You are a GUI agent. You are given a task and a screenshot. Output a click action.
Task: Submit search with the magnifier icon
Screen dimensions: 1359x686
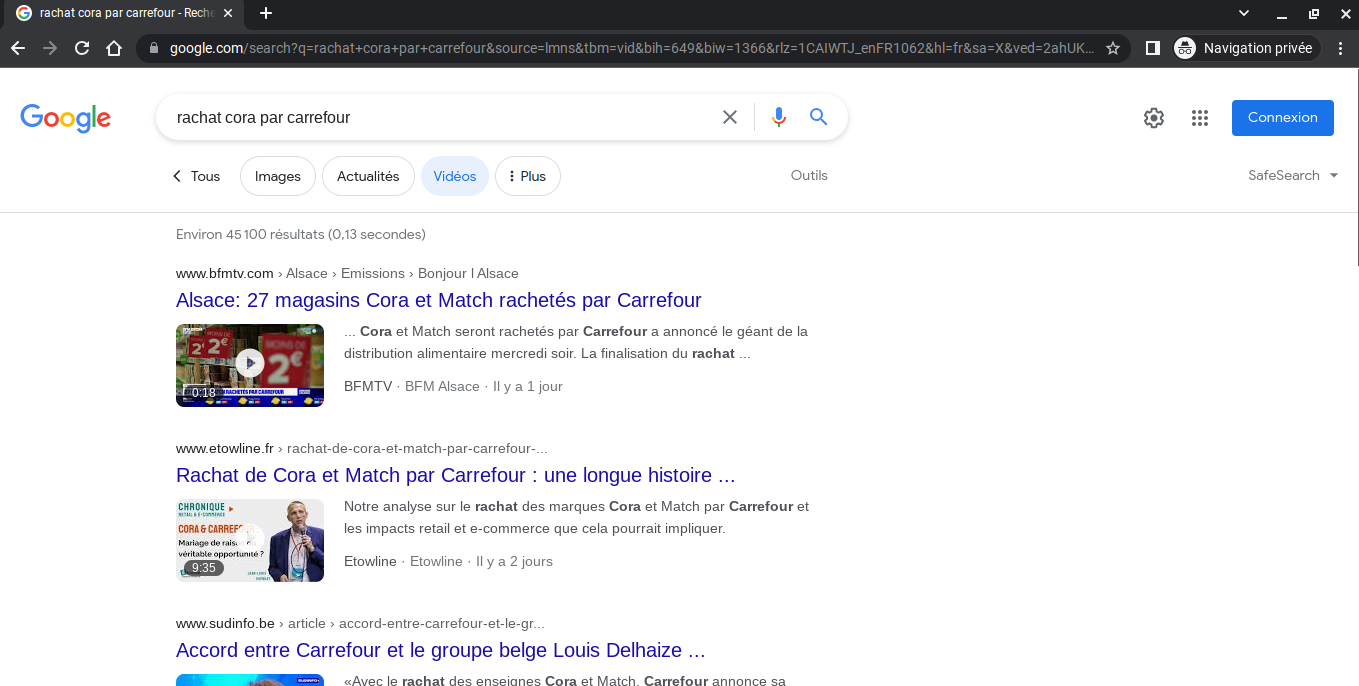point(819,117)
